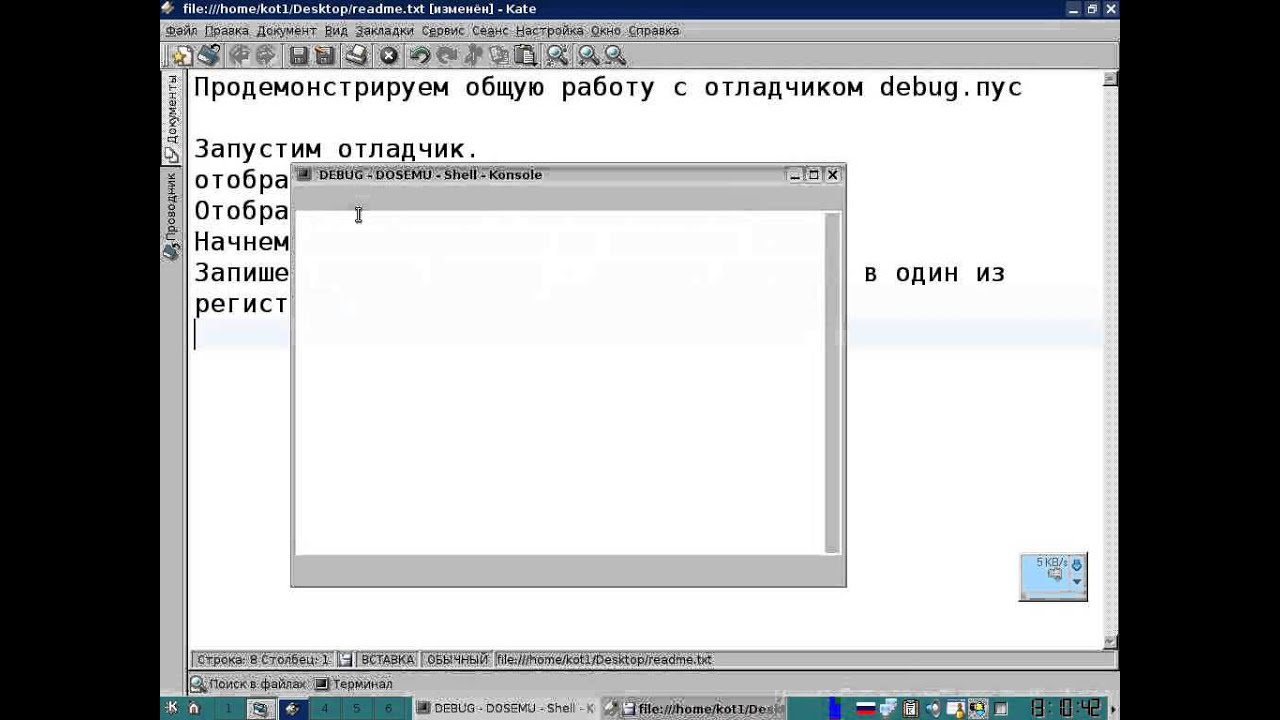
Task: Click the clipboard tray icon
Action: (x=910, y=709)
